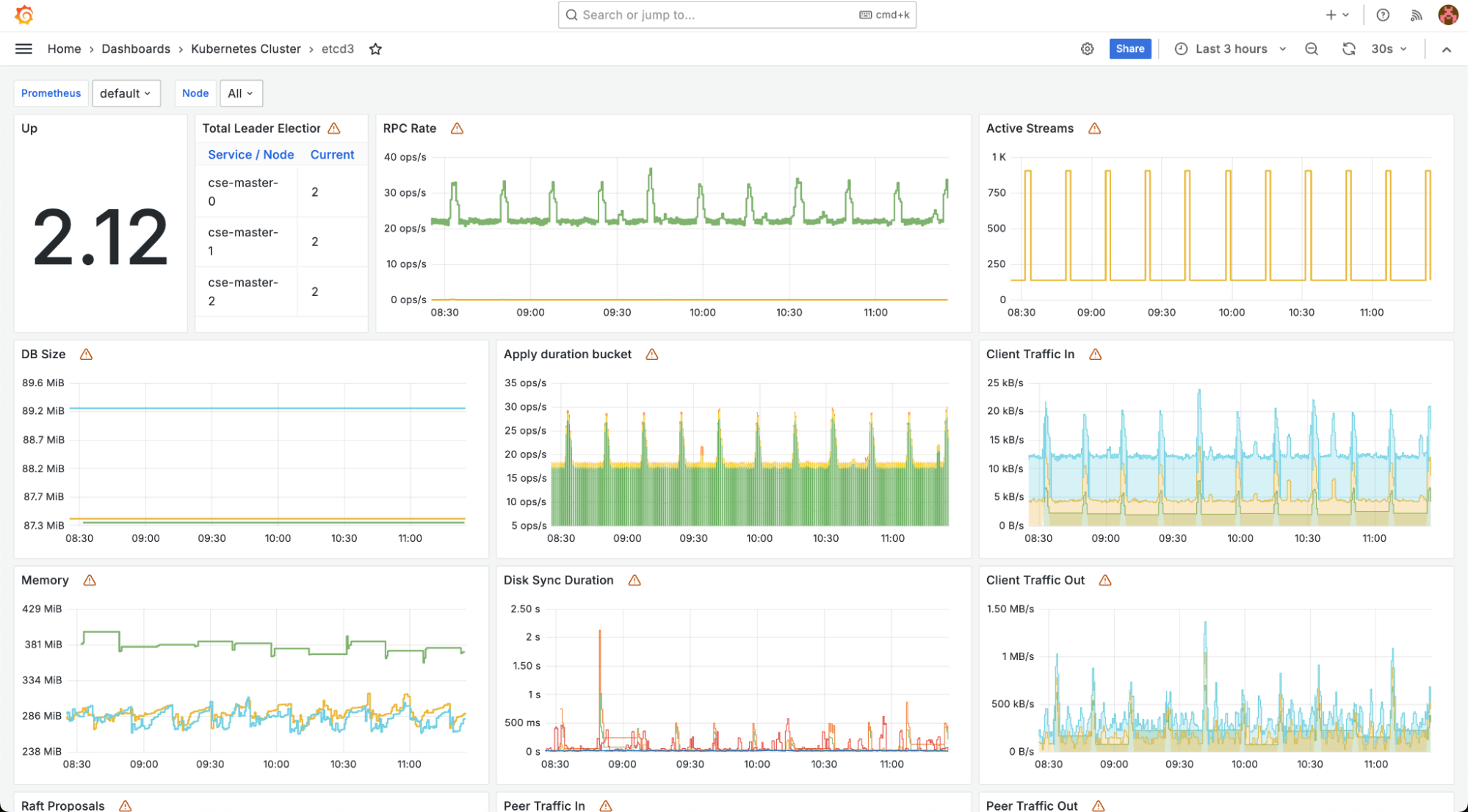The width and height of the screenshot is (1468, 812).
Task: Click the blue Share button
Action: tap(1129, 49)
